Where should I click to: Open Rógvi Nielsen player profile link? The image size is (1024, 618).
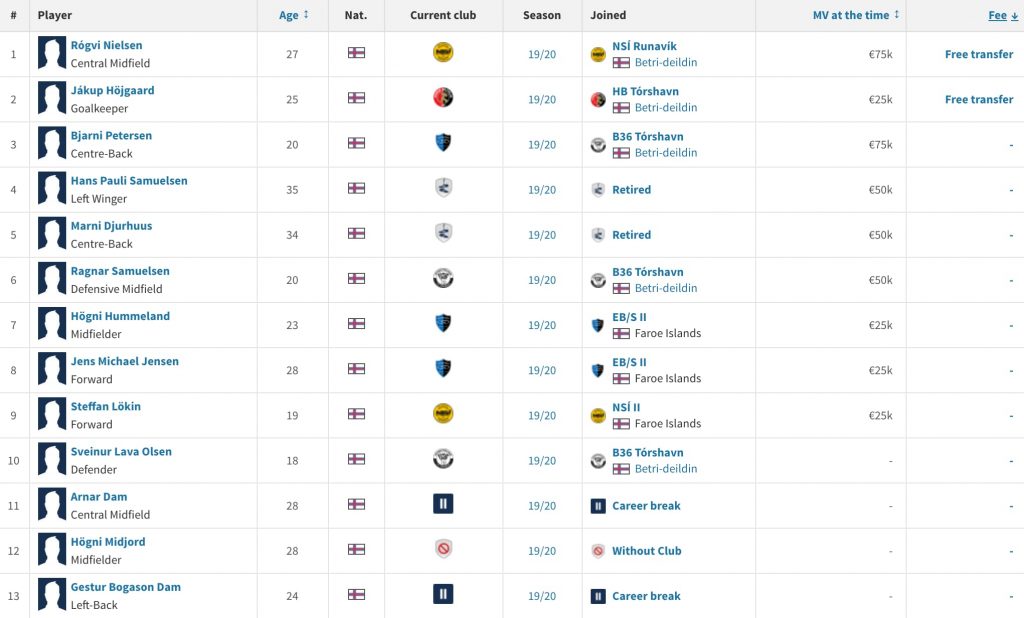pyautogui.click(x=106, y=45)
